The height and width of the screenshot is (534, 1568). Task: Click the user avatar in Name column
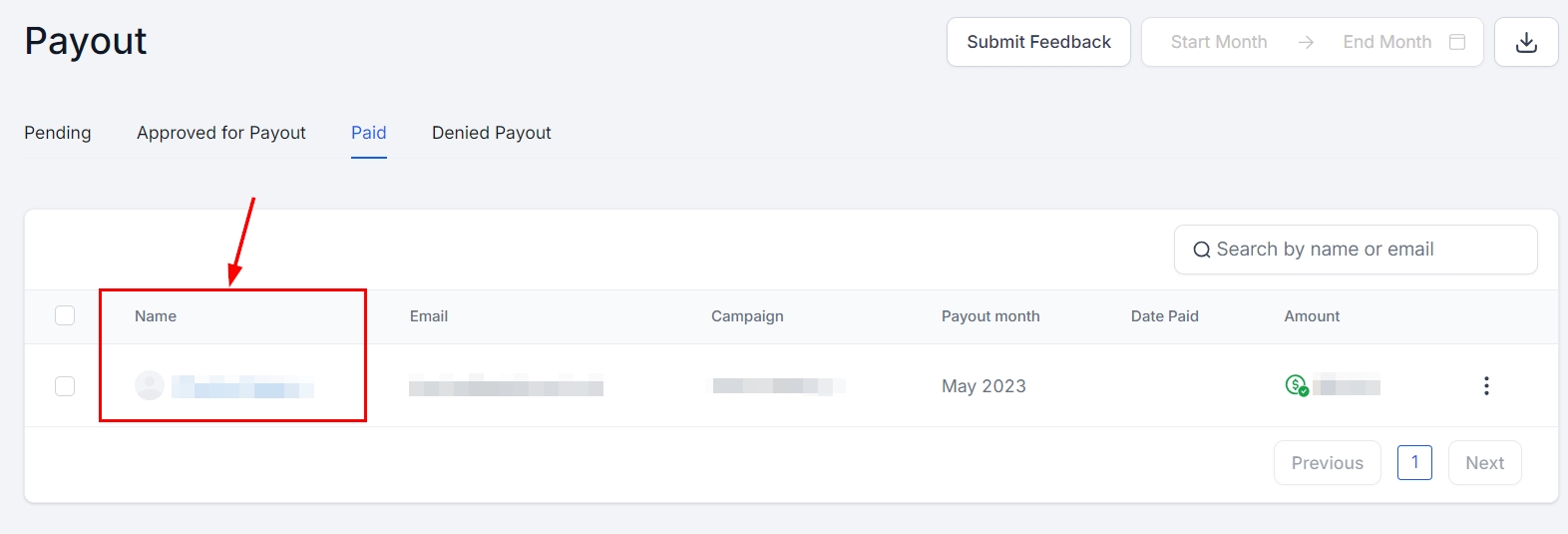coord(150,385)
